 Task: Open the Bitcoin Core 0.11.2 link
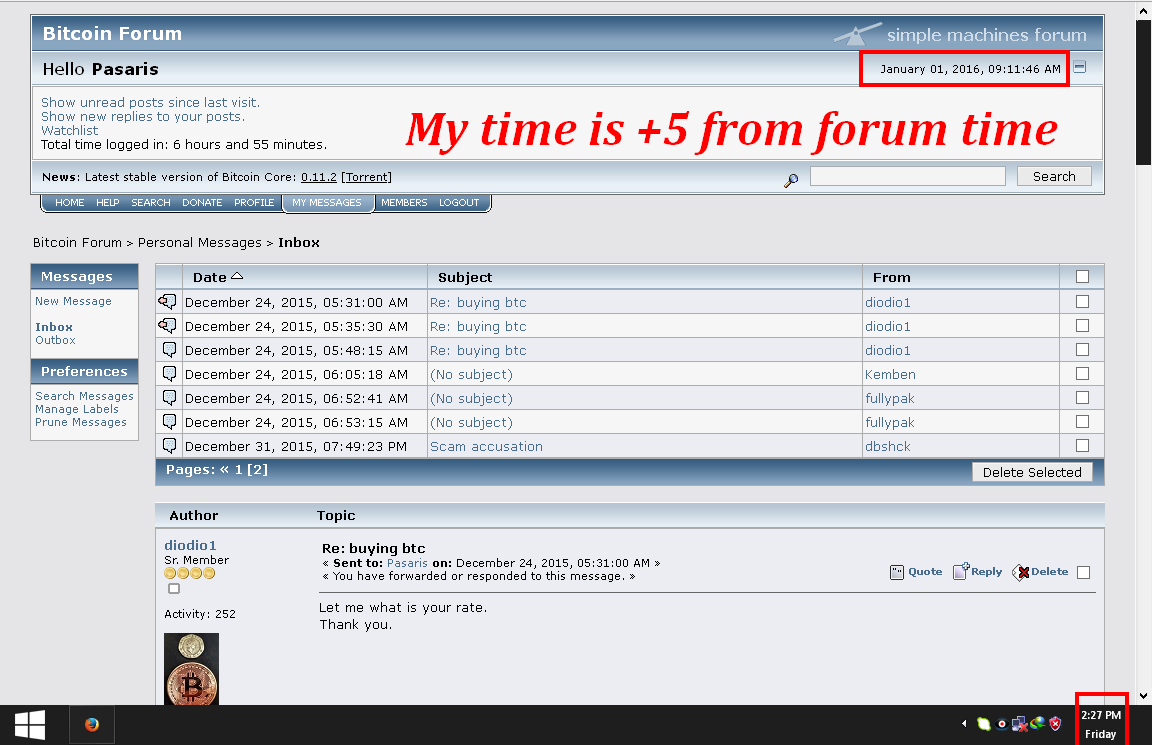pyautogui.click(x=319, y=177)
